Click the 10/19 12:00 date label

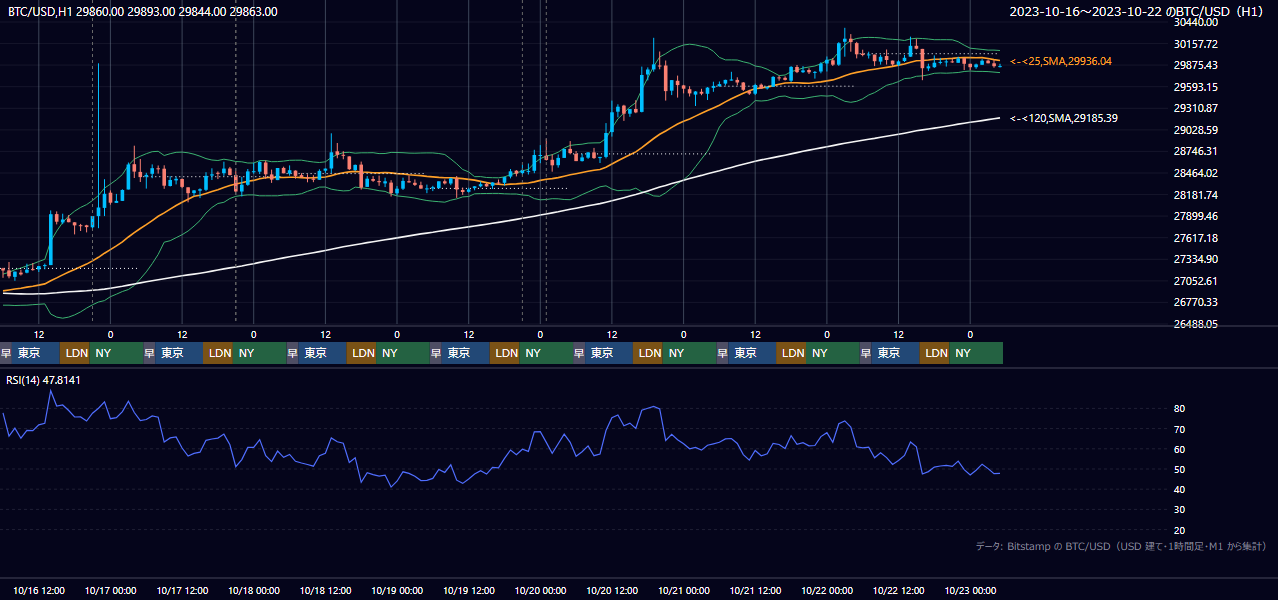[469, 590]
